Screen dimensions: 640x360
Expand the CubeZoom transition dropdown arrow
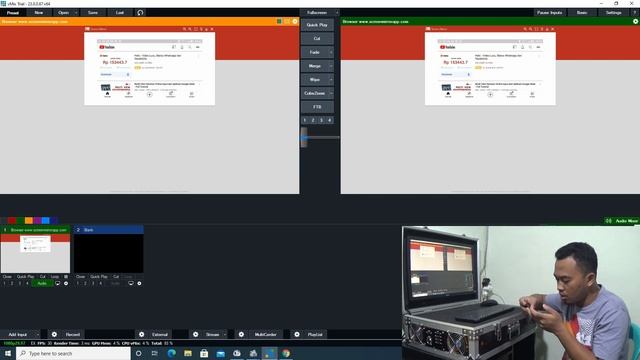coord(331,93)
